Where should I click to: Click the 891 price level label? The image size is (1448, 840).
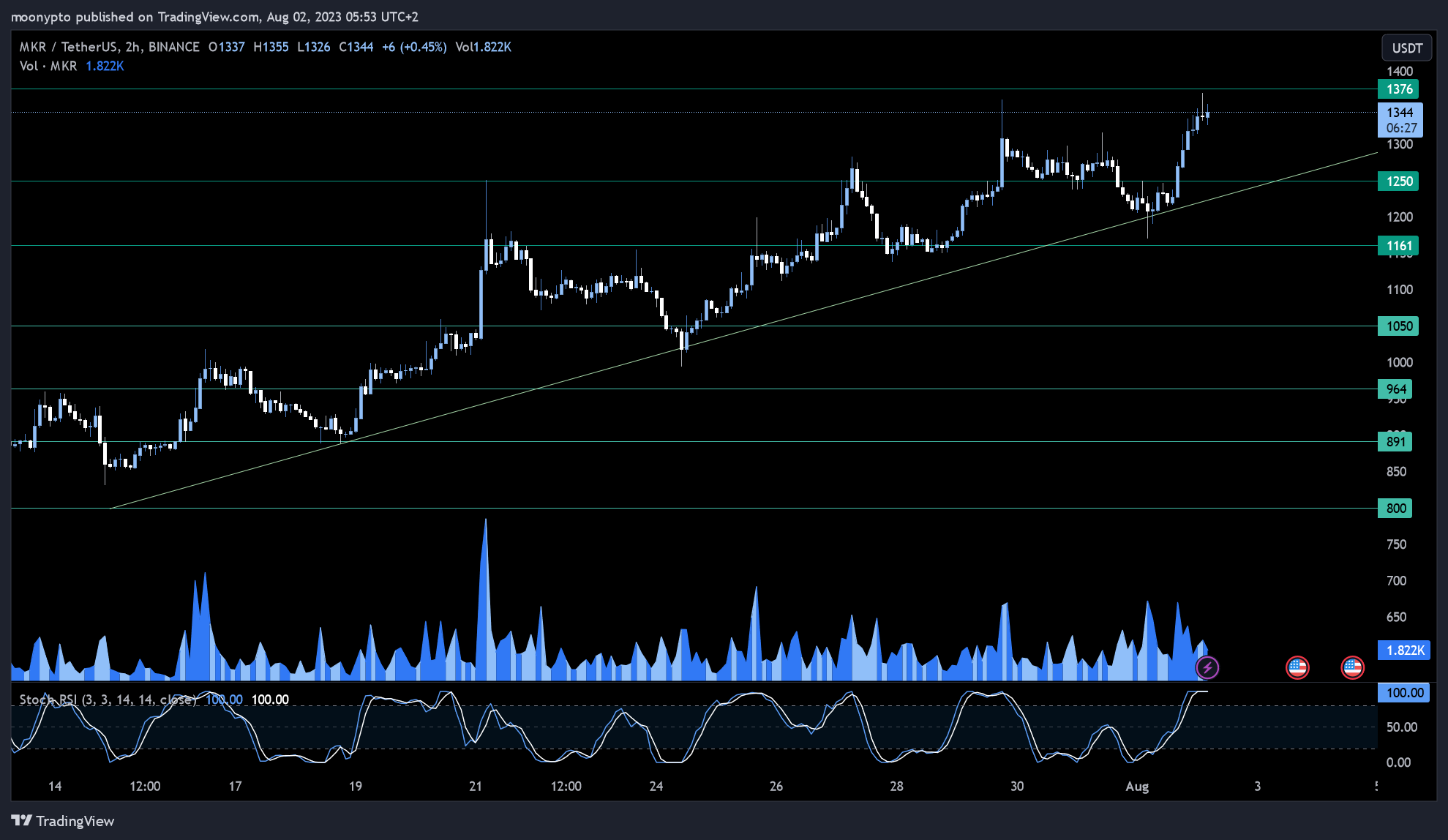pos(1395,442)
